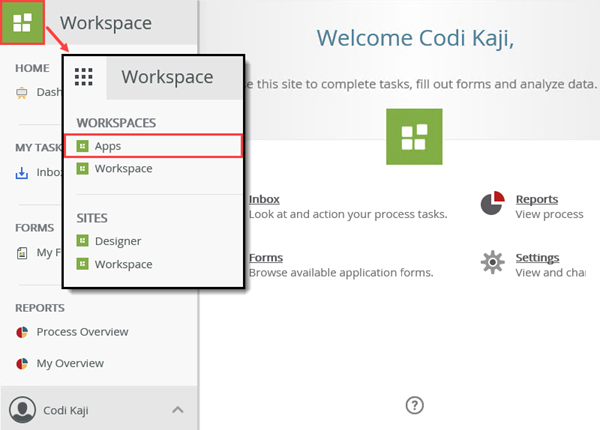Open My Overview report
This screenshot has height=430, width=600.
point(70,363)
